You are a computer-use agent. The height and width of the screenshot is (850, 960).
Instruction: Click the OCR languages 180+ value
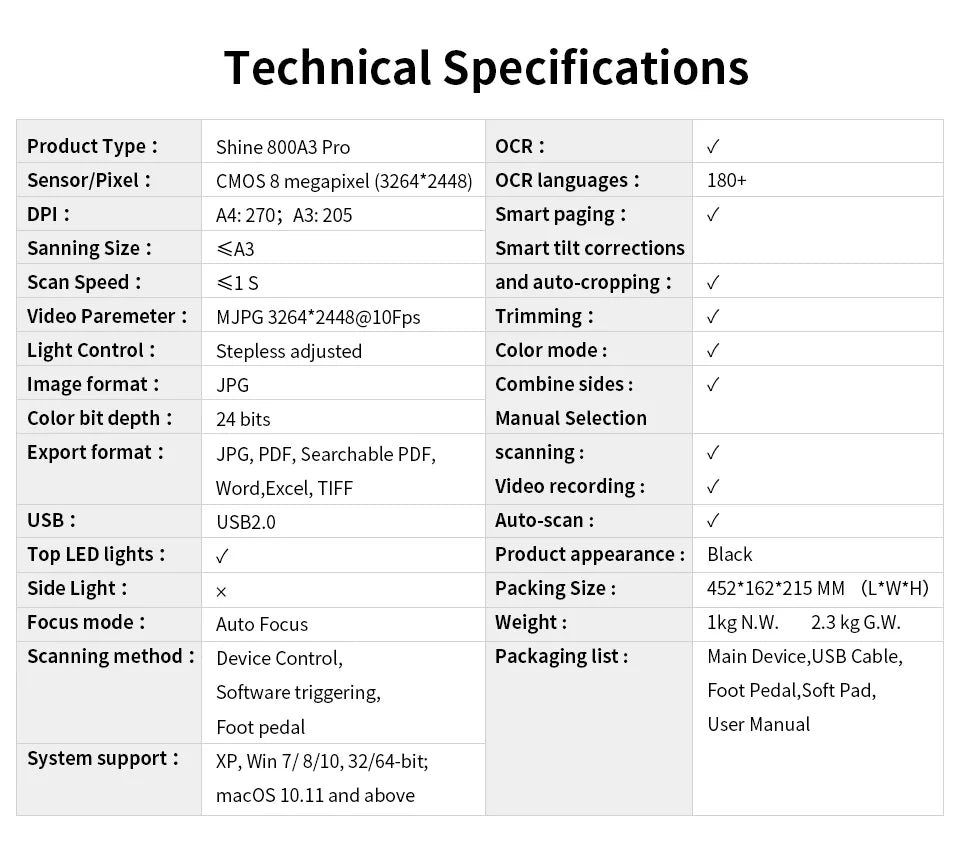tap(727, 181)
